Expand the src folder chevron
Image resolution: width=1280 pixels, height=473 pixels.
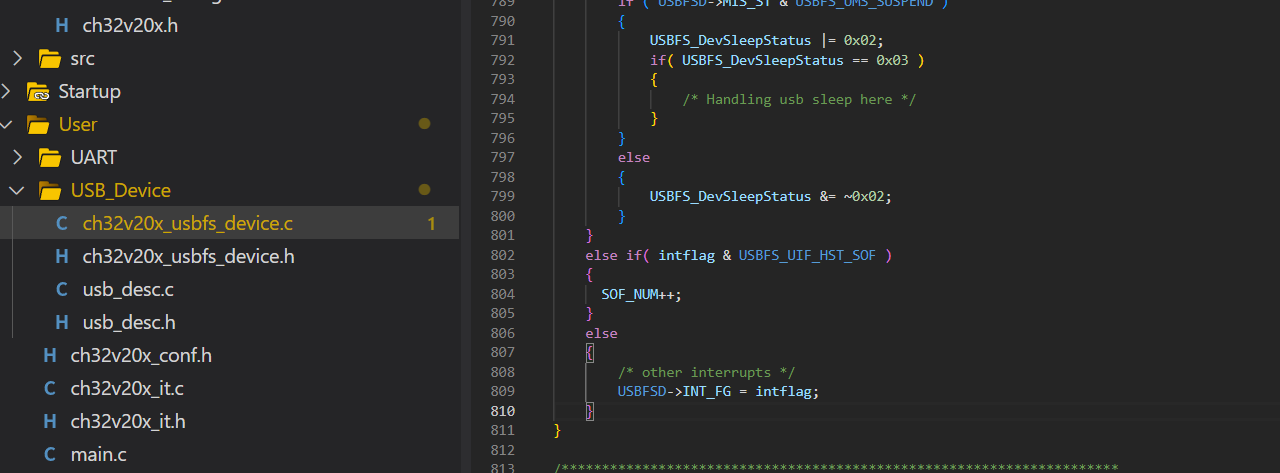pyautogui.click(x=18, y=58)
